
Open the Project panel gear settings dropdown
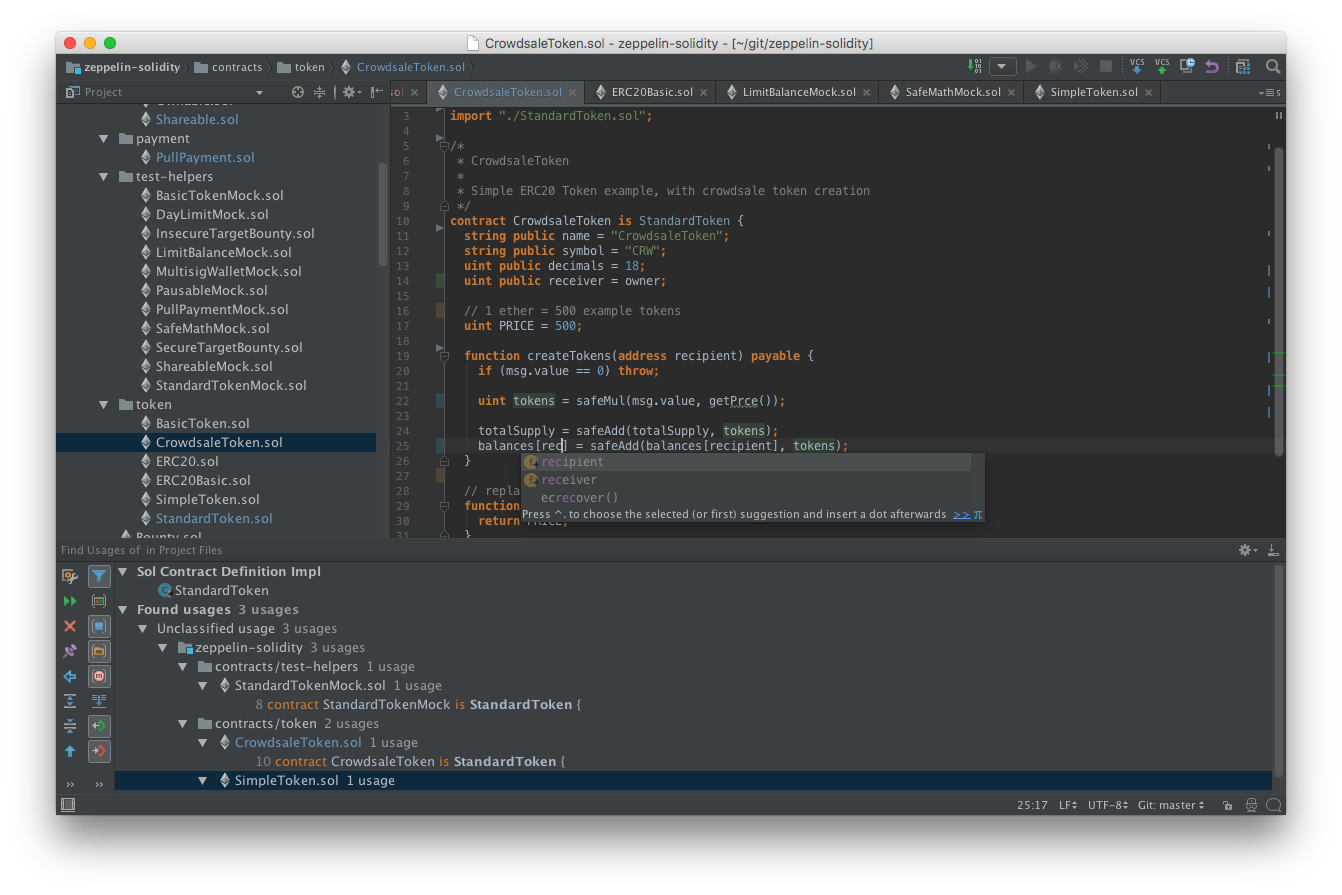coord(350,92)
